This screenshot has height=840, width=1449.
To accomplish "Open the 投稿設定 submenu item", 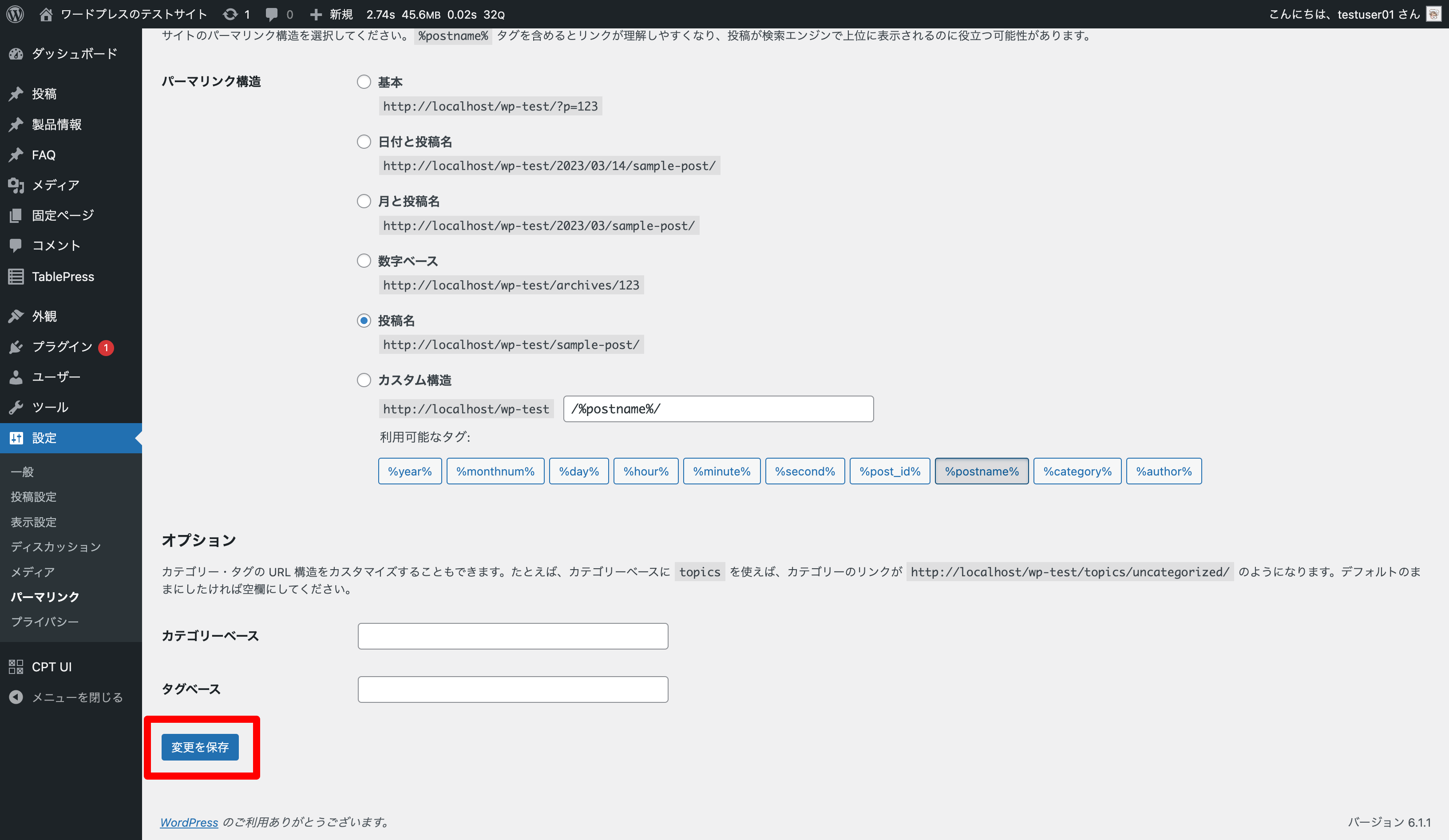I will coord(33,497).
